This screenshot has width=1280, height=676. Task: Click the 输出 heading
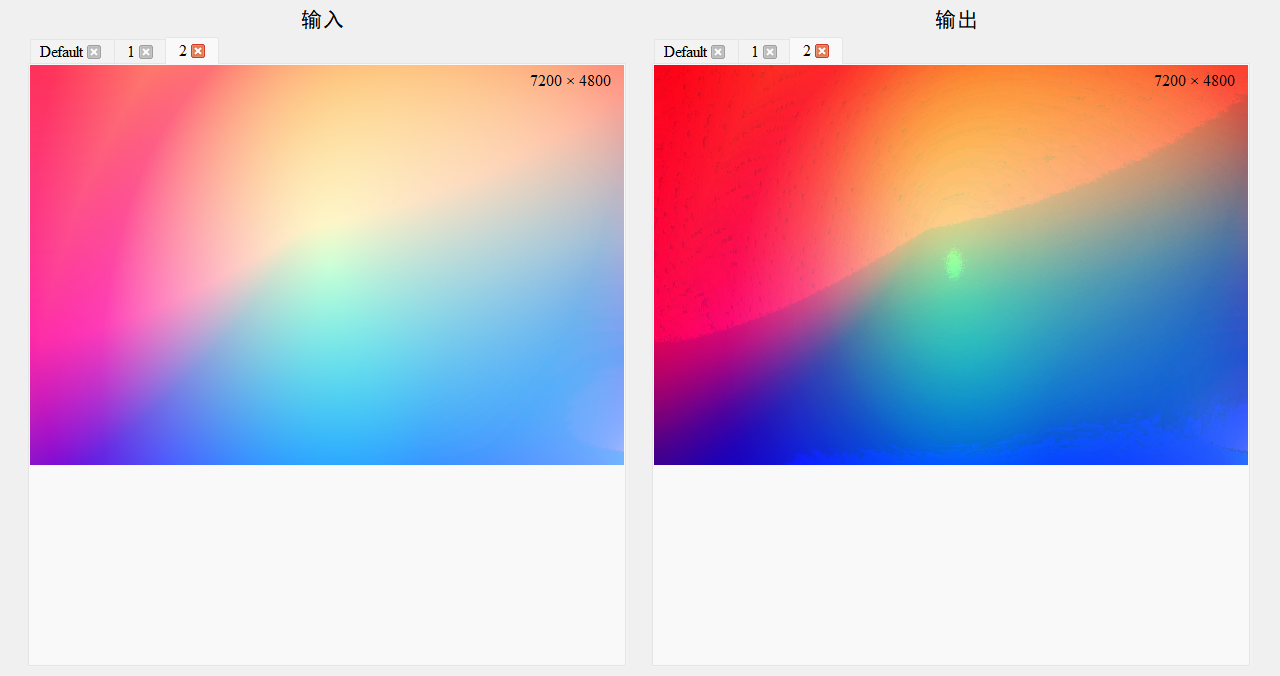(956, 20)
